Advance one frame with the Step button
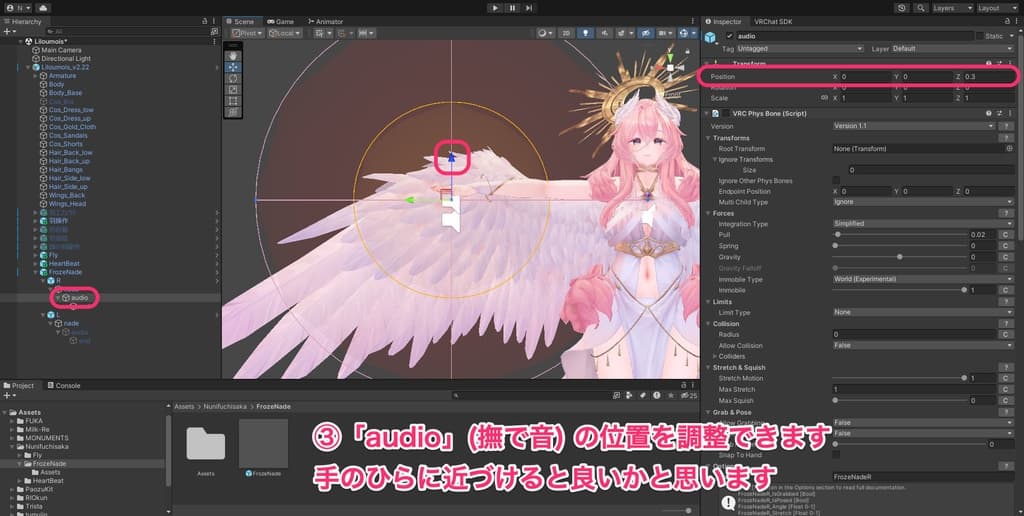This screenshot has height=516, width=1024. 529,8
